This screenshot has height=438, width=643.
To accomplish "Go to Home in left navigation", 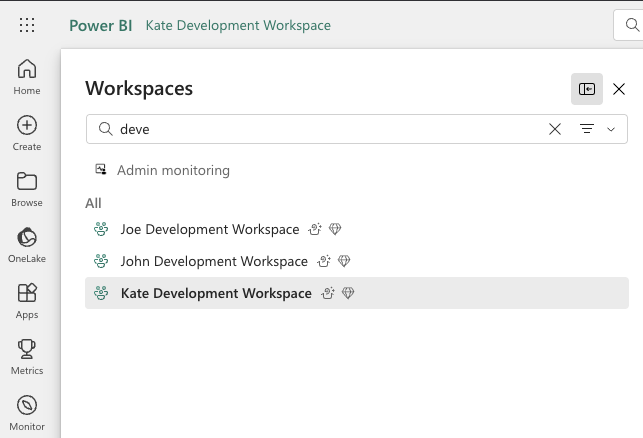I will pos(27,77).
